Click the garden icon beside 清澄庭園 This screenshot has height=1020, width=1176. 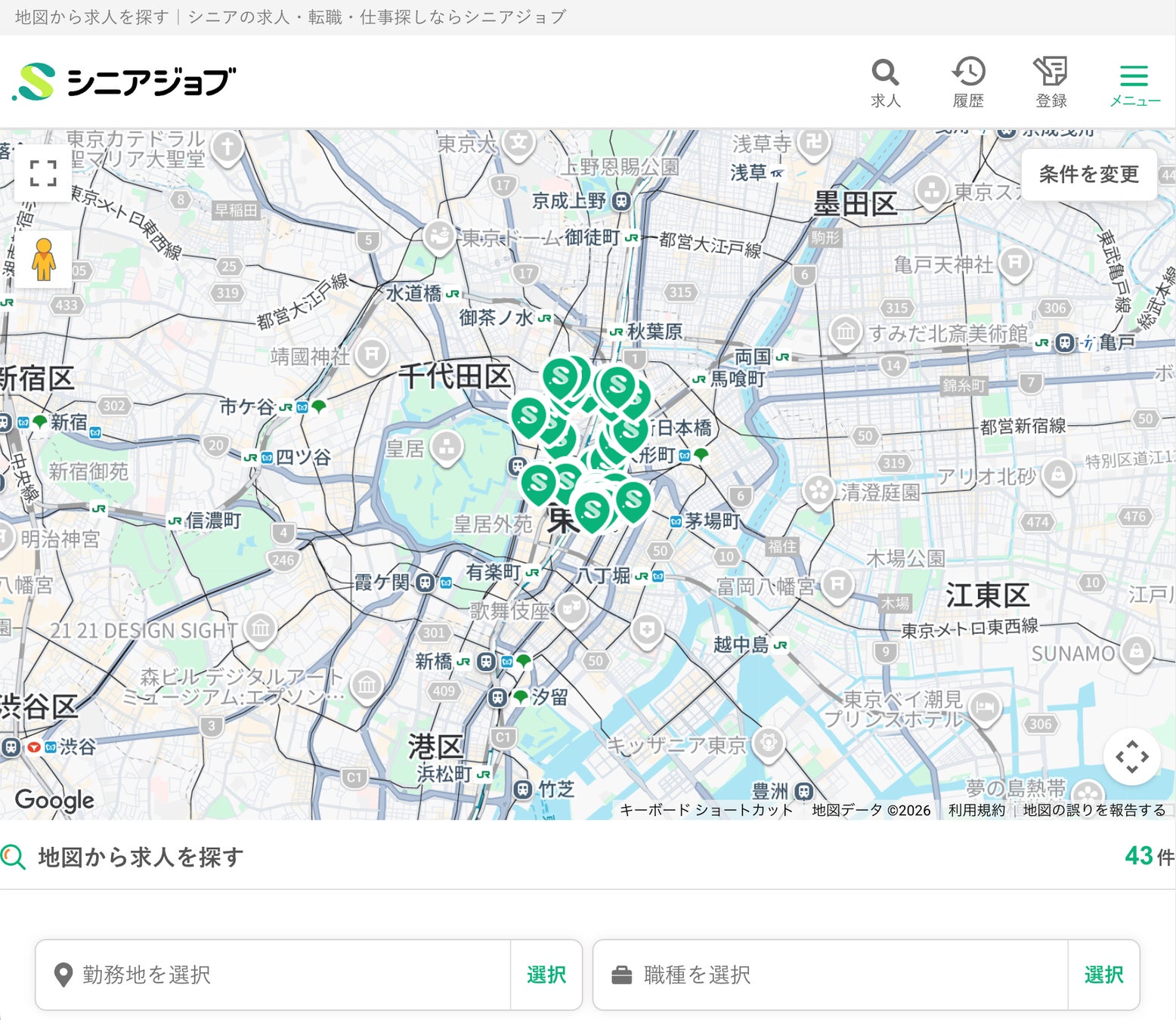[x=818, y=491]
